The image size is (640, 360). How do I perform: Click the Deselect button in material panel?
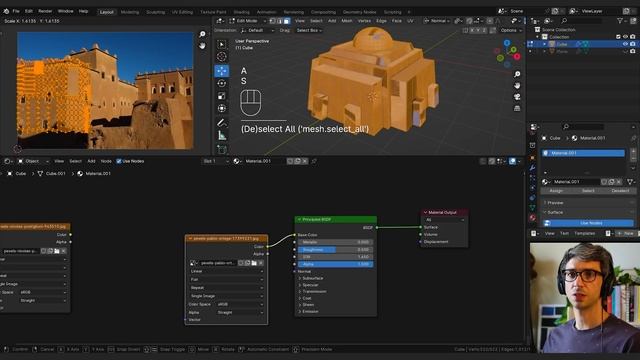click(x=620, y=191)
